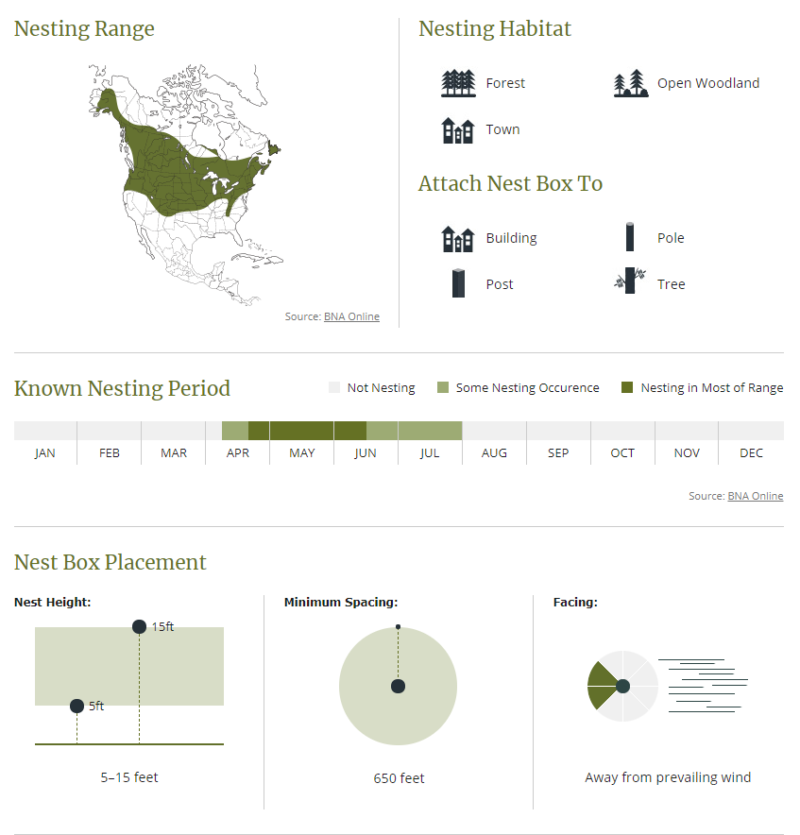Click the Town habitat icon
The width and height of the screenshot is (800, 835).
coord(458,130)
